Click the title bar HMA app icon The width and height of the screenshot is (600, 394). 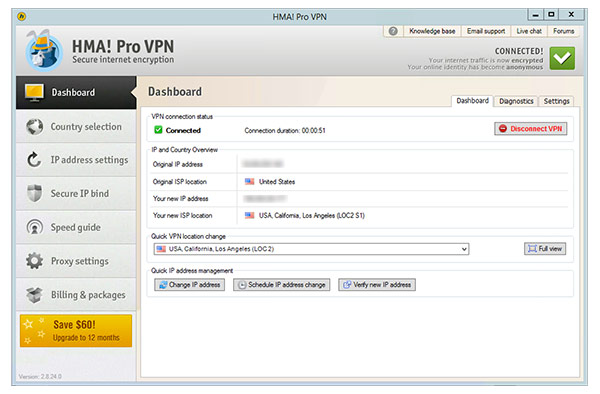pos(22,16)
